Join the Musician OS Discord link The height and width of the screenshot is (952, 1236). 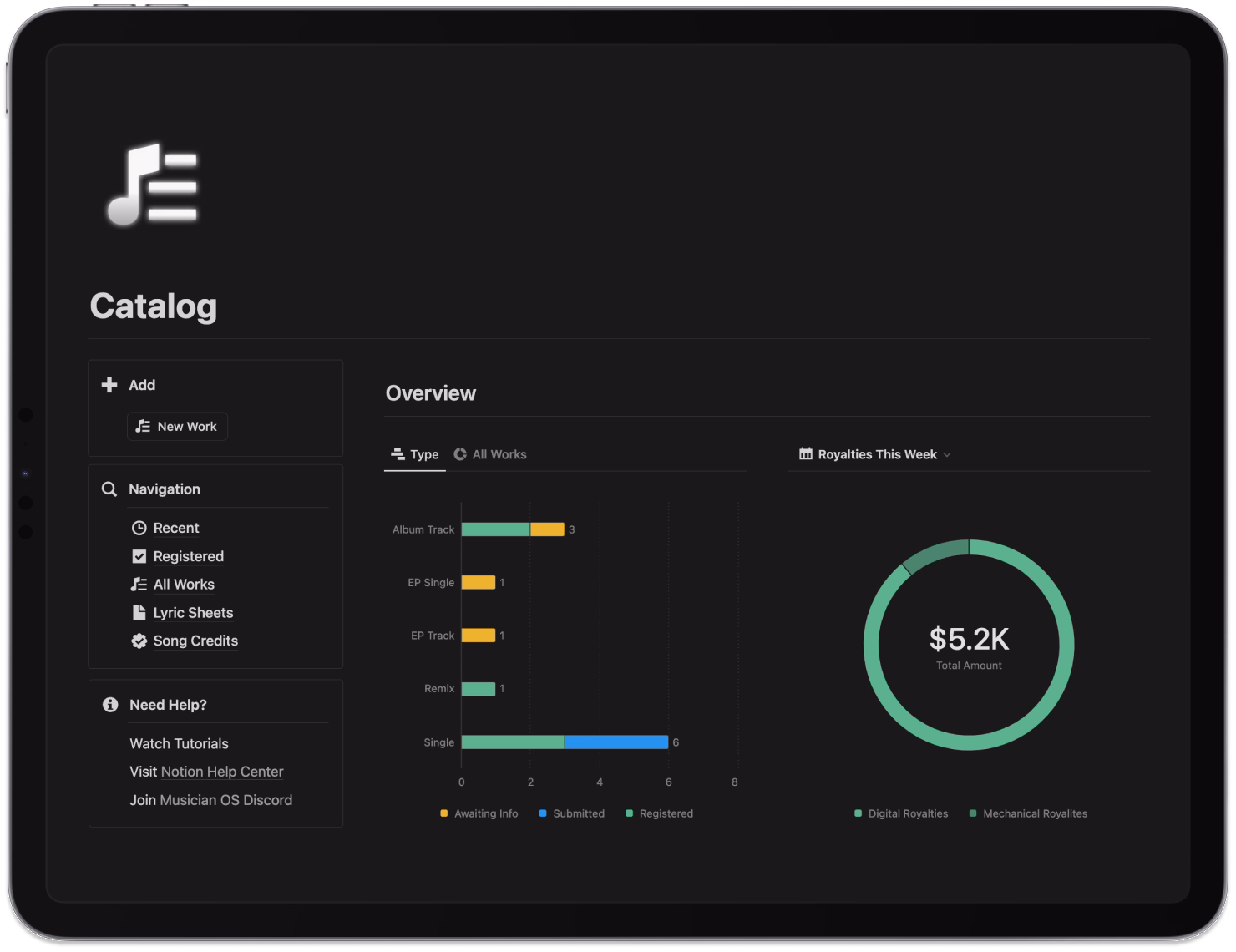tap(226, 800)
